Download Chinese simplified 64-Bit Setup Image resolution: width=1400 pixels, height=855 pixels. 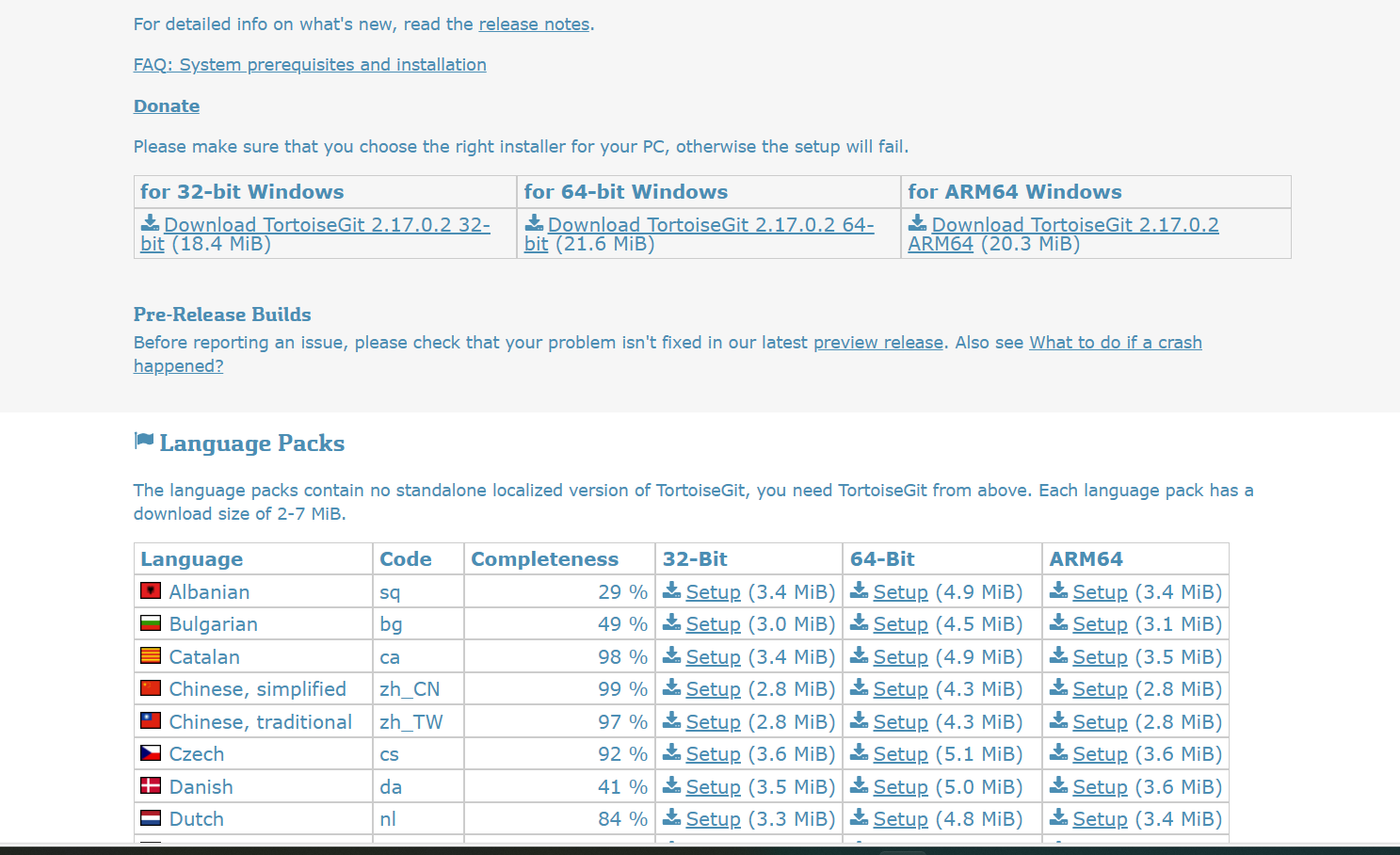[900, 689]
